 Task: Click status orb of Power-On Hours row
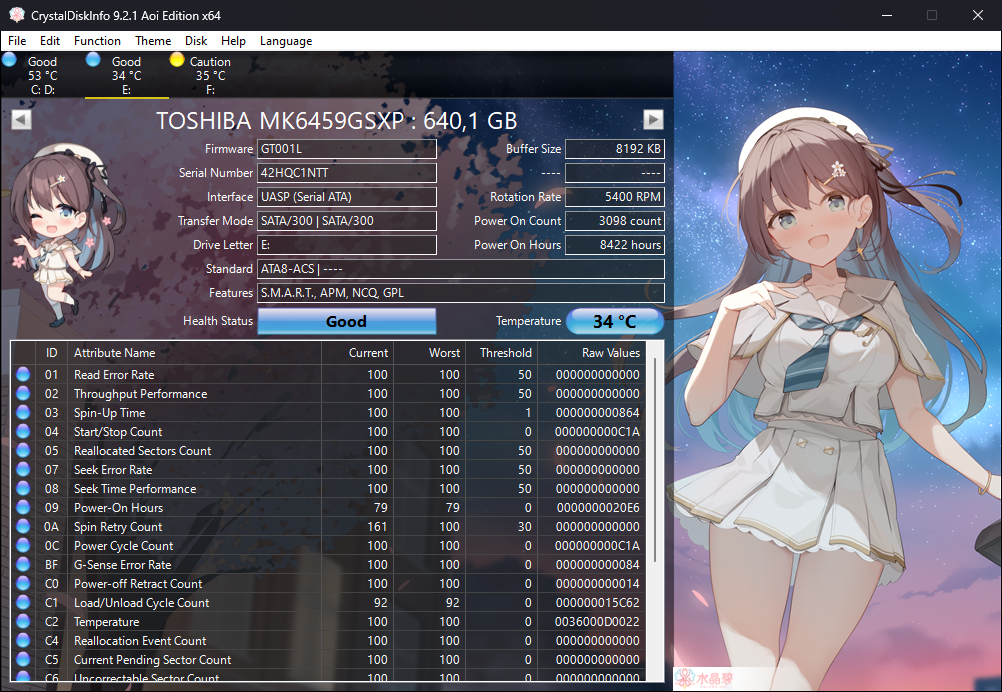pos(23,507)
